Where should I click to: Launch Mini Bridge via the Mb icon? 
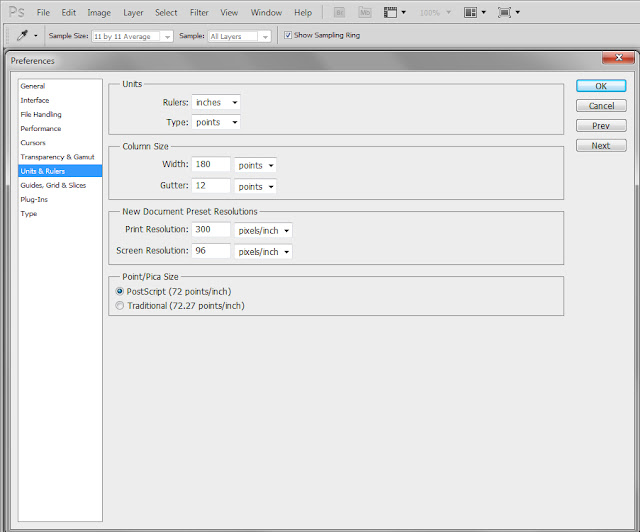click(364, 13)
